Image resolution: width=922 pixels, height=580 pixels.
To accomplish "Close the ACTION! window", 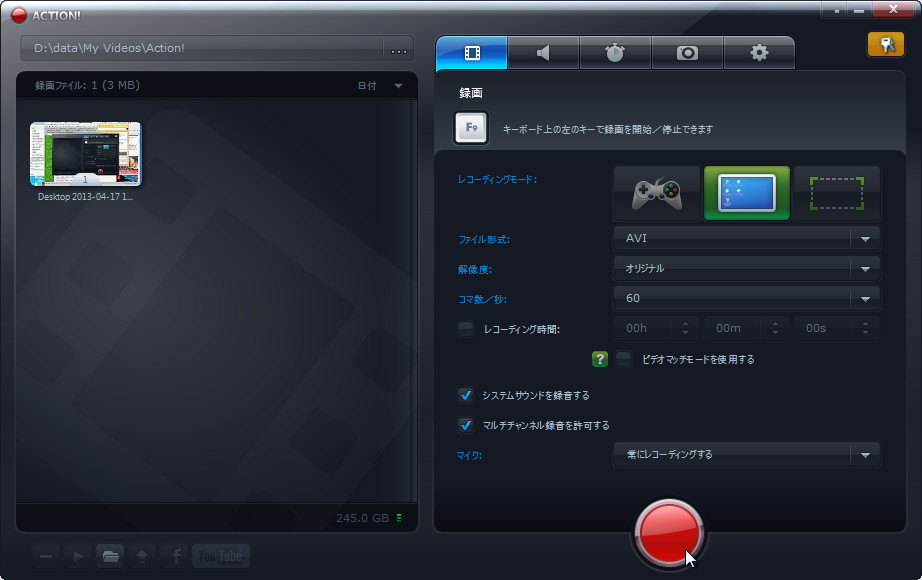I will 893,9.
